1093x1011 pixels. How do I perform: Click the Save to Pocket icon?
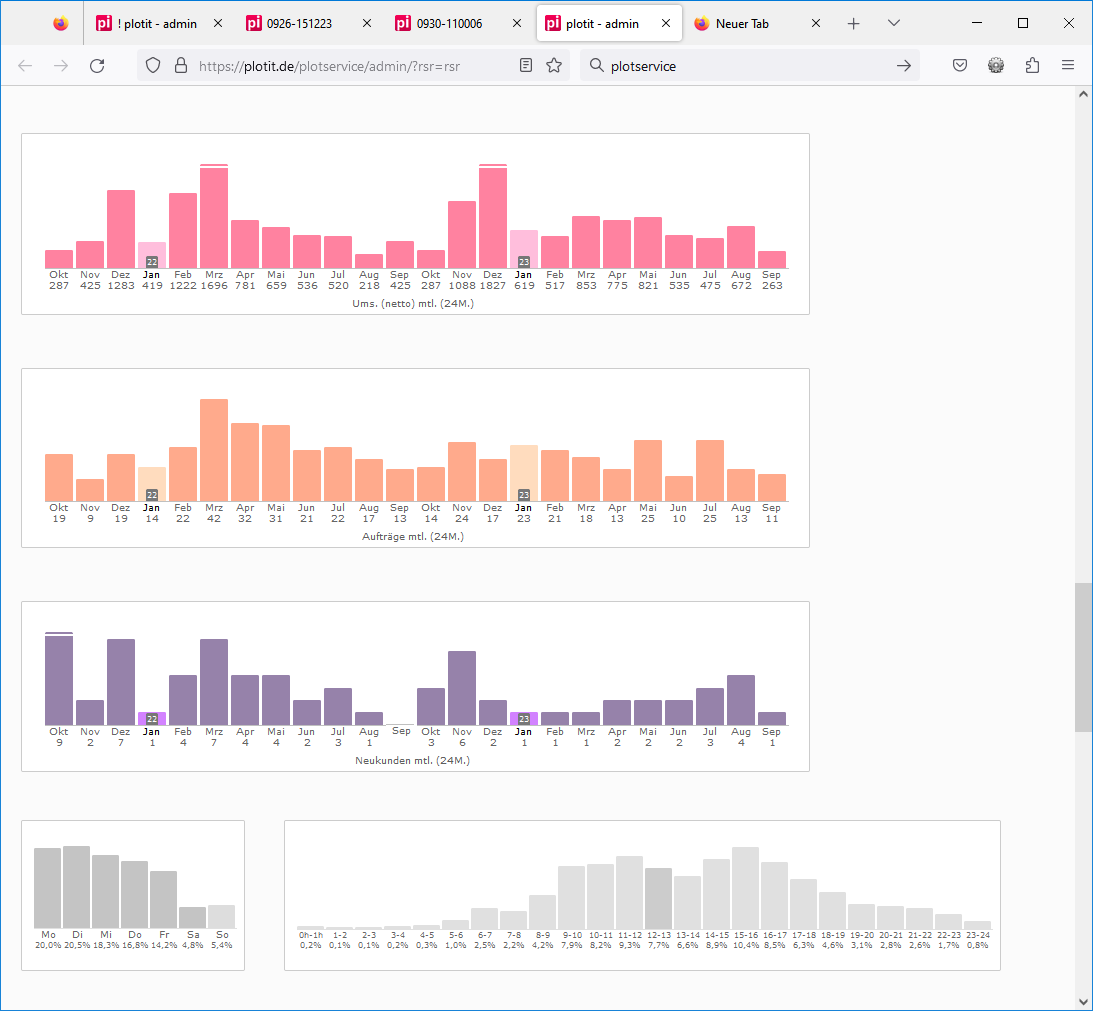click(959, 66)
